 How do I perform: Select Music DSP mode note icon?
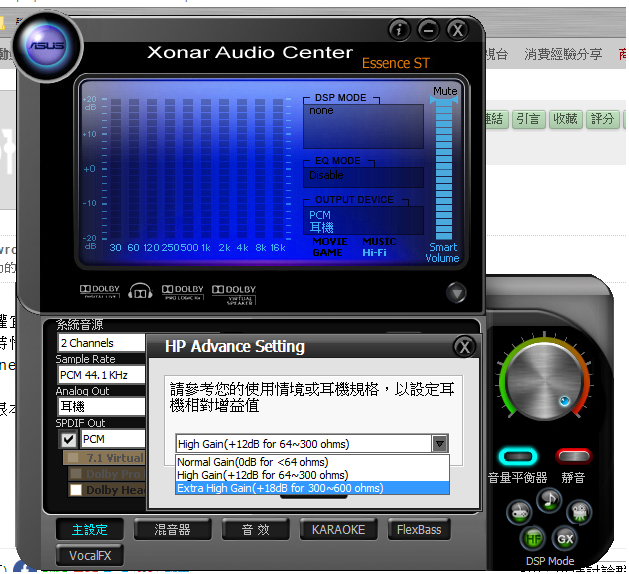tap(549, 500)
